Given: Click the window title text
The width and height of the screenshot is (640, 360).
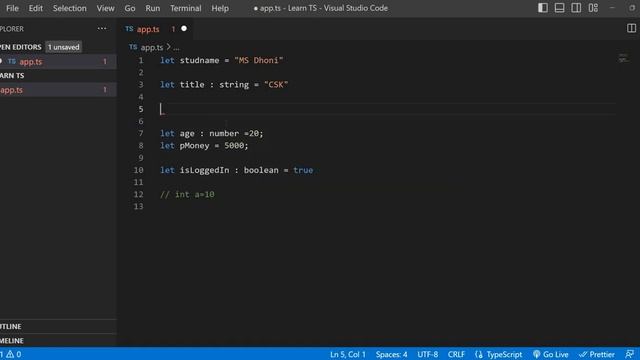Looking at the screenshot, I should (320, 8).
